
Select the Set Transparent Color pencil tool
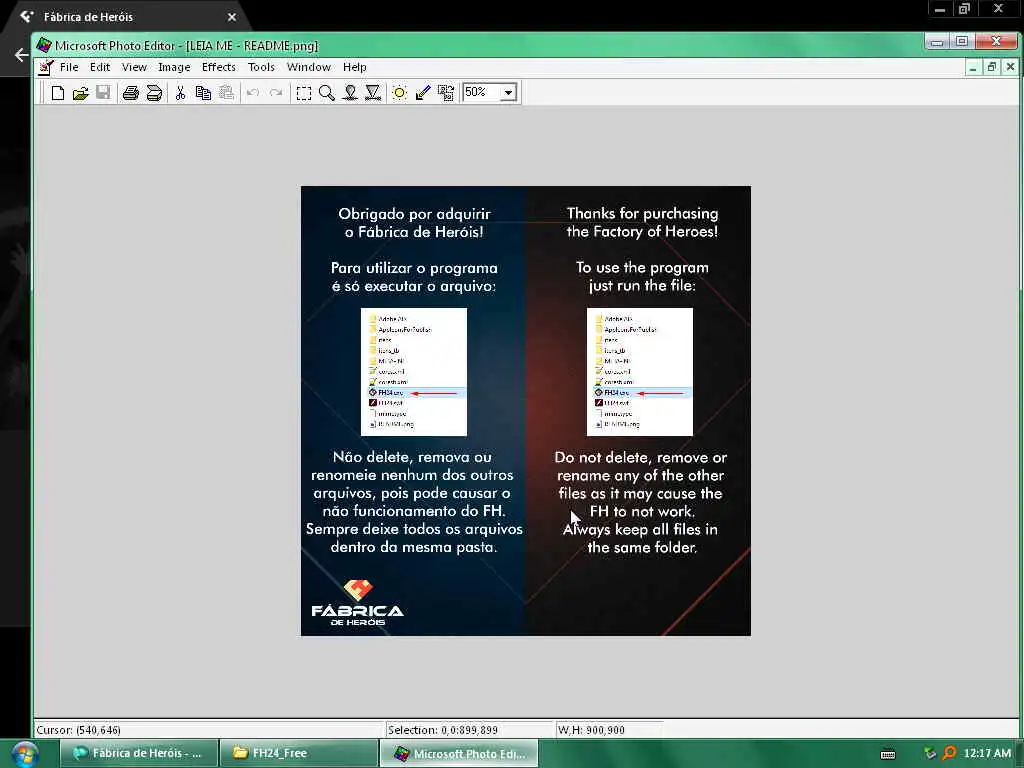(x=423, y=93)
